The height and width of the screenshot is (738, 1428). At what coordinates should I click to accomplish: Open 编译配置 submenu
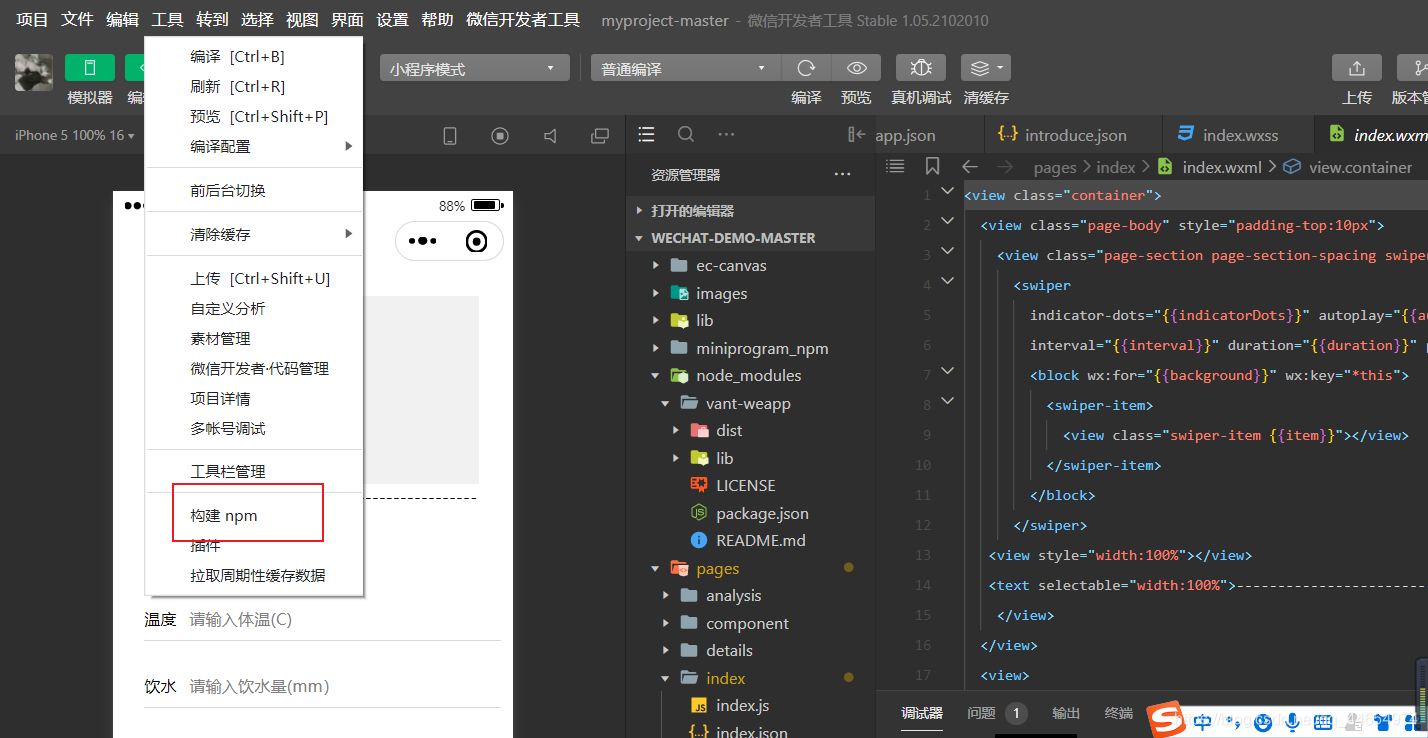(x=254, y=147)
